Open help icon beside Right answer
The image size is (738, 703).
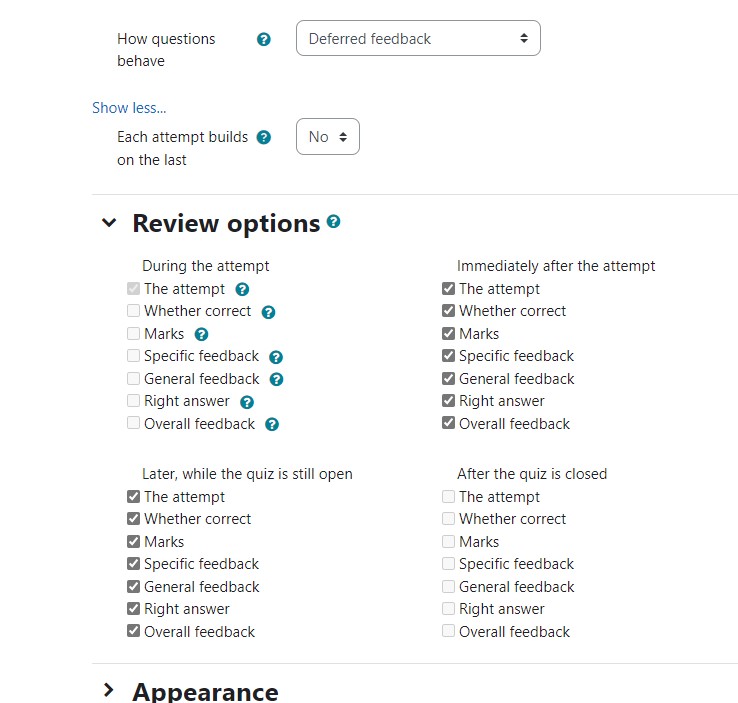coord(247,402)
